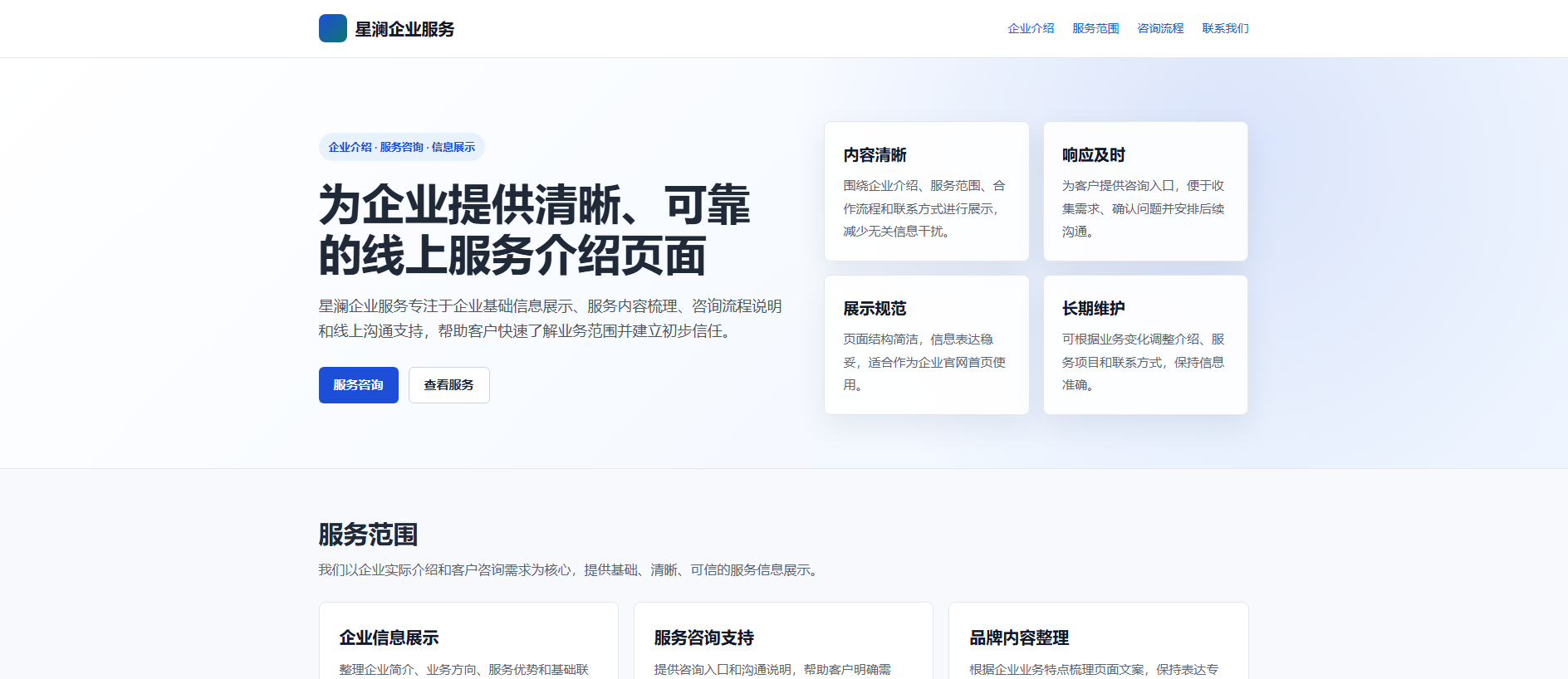The image size is (1568, 679).
Task: Click the description starting 可根据业务变化
Action: (x=1144, y=362)
